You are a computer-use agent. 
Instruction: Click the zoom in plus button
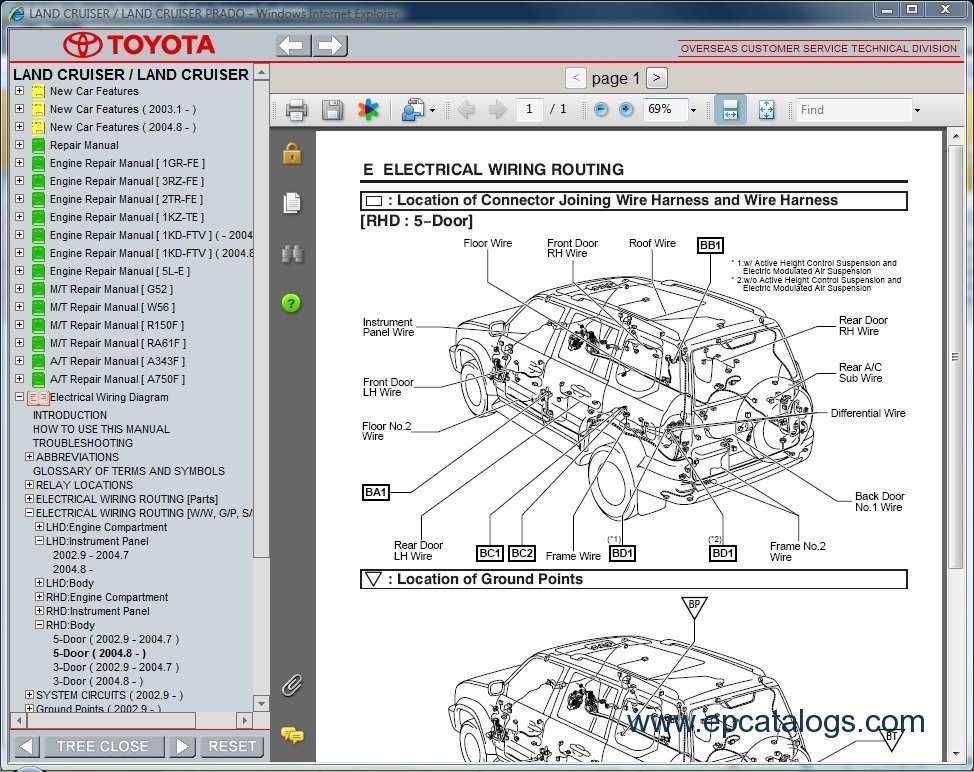pyautogui.click(x=626, y=110)
